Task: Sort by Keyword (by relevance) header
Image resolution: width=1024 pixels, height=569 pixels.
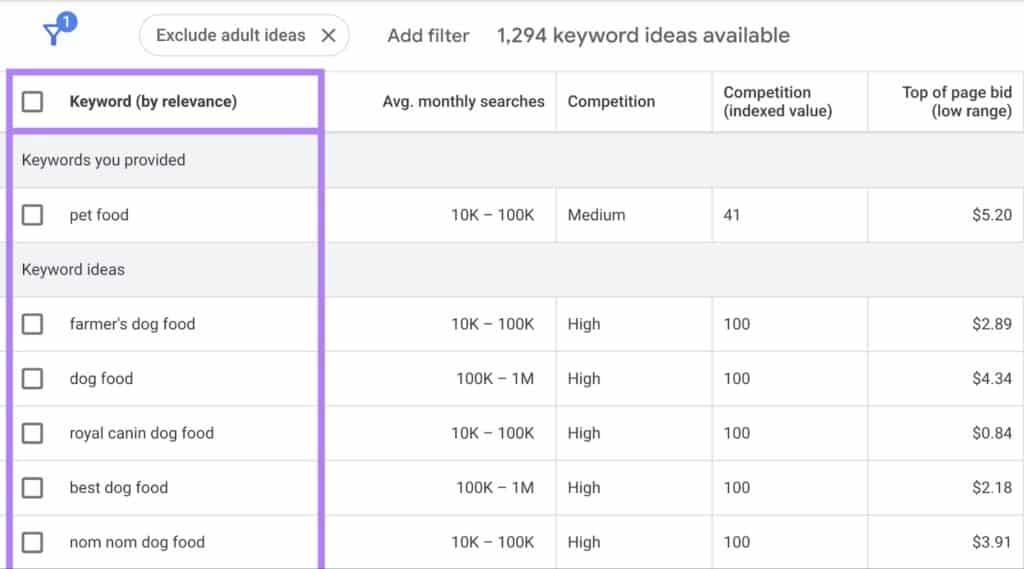Action: tap(153, 101)
